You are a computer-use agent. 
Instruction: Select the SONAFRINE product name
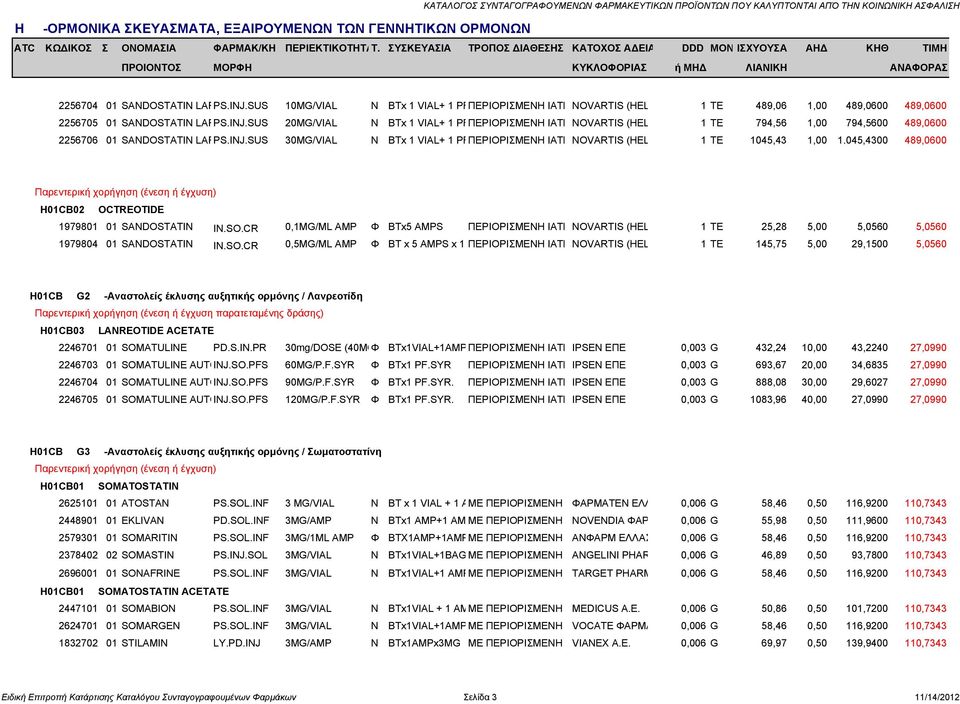pos(151,573)
